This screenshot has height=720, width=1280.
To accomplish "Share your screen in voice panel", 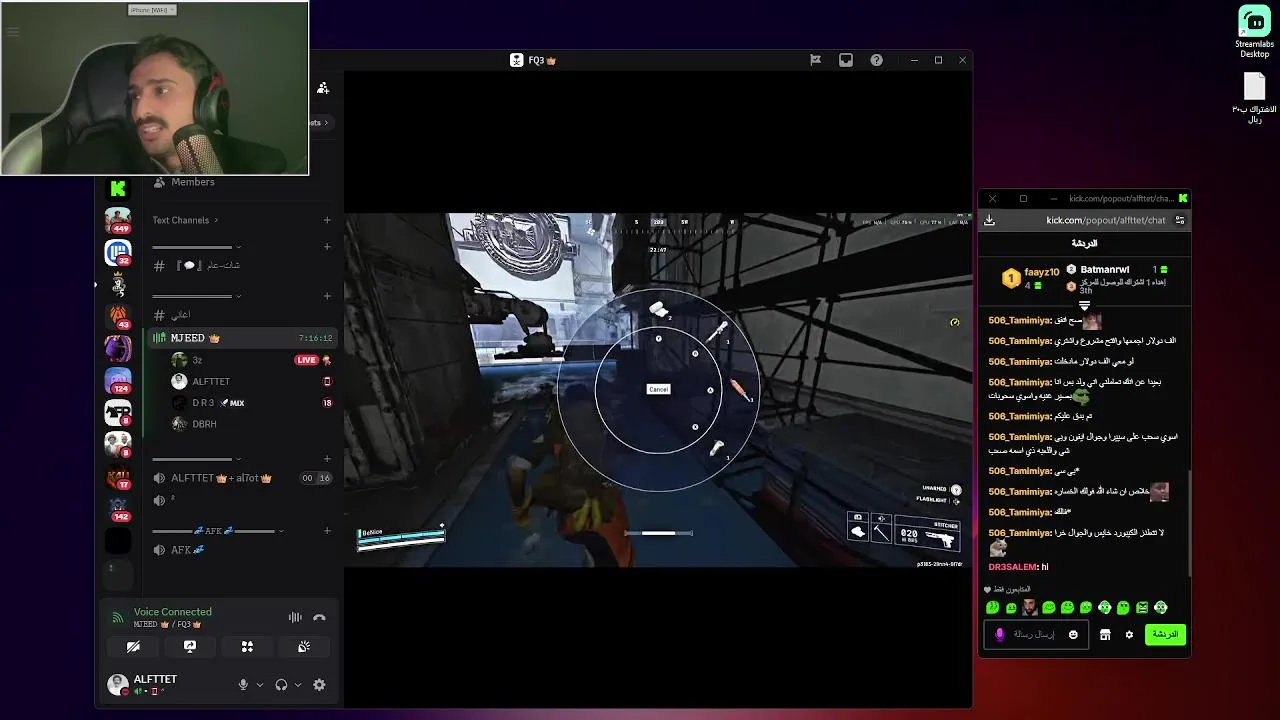I will pyautogui.click(x=190, y=647).
